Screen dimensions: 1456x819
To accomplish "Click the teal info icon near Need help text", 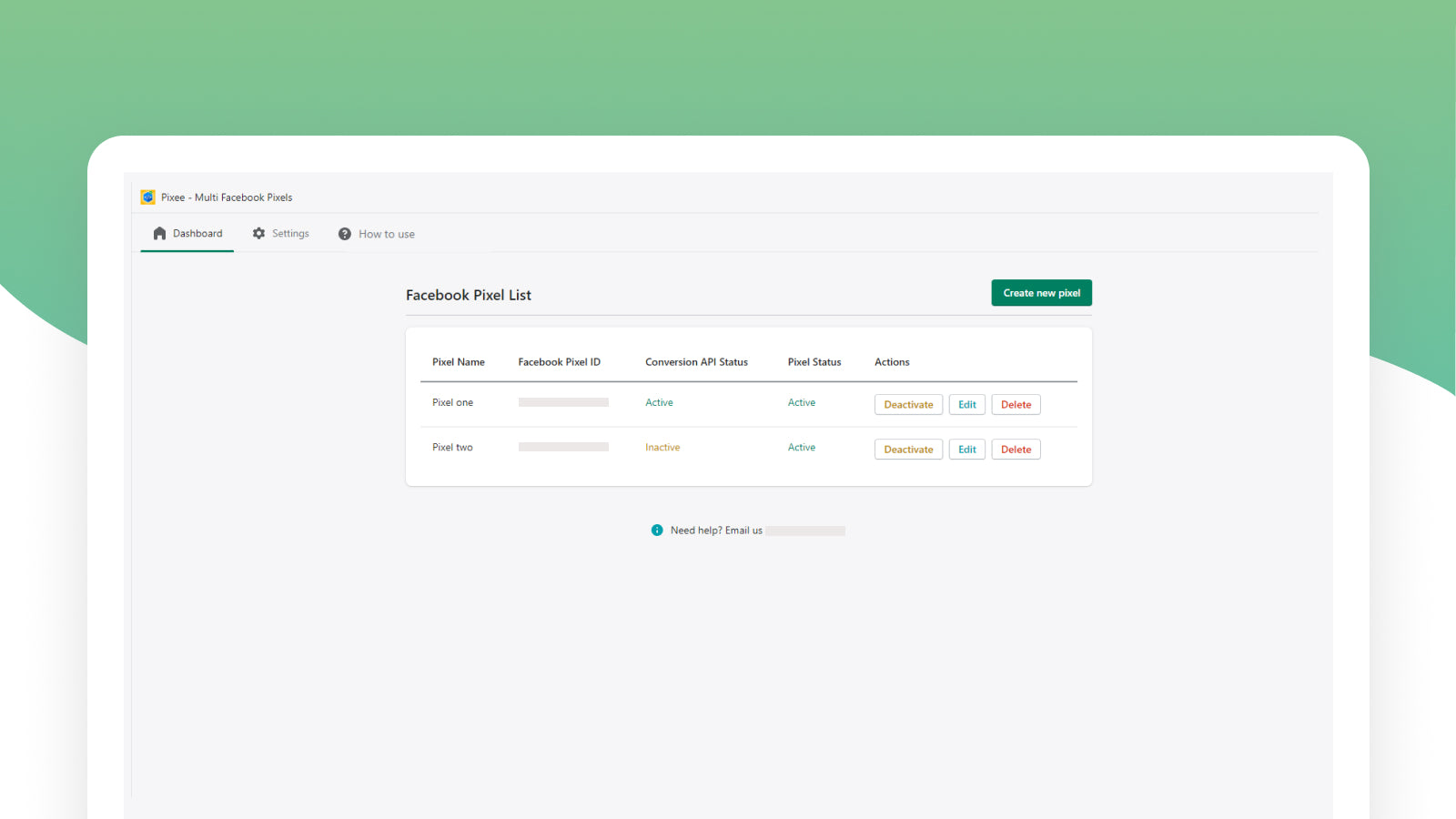I will coord(657,530).
